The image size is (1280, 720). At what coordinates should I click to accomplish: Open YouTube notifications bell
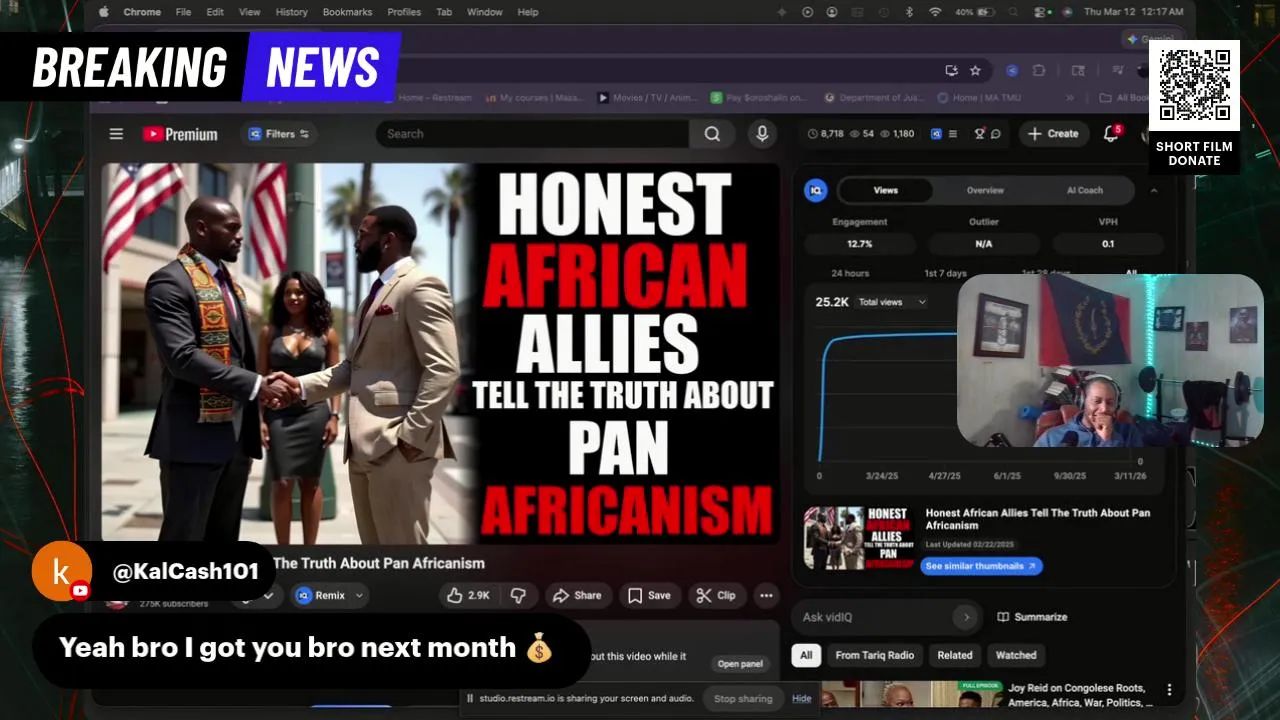[x=1111, y=134]
